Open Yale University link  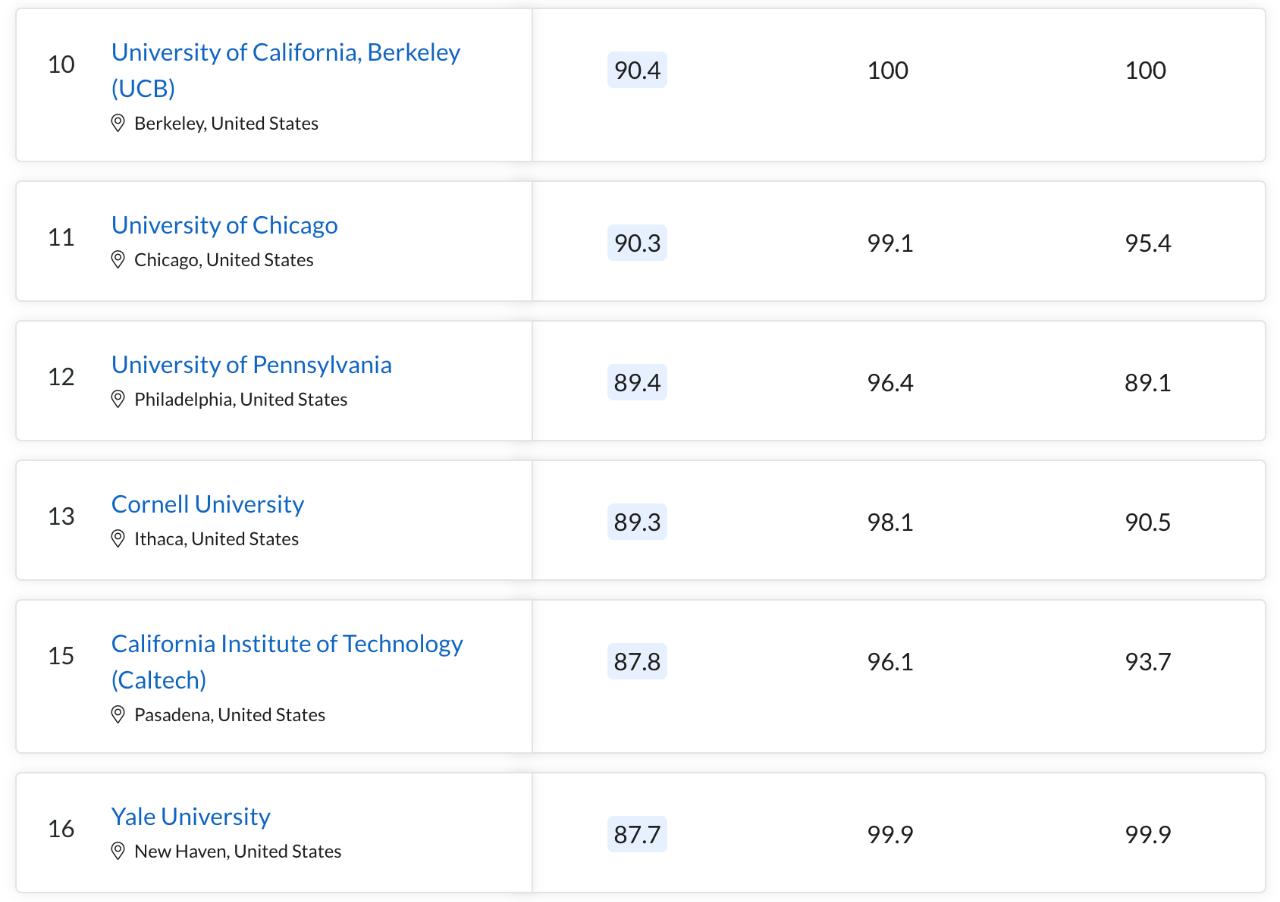(190, 817)
